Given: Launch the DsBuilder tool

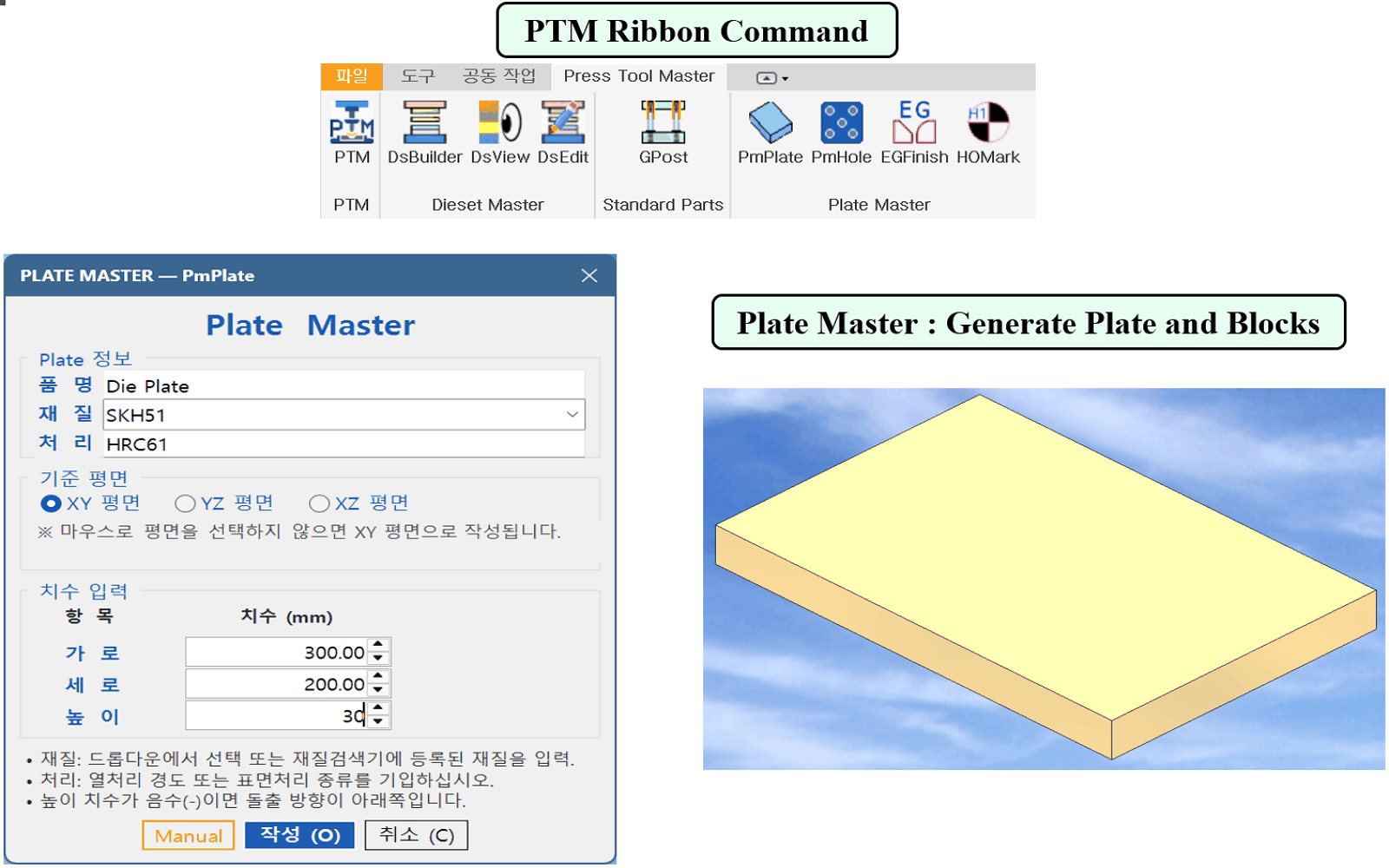Looking at the screenshot, I should point(425,133).
